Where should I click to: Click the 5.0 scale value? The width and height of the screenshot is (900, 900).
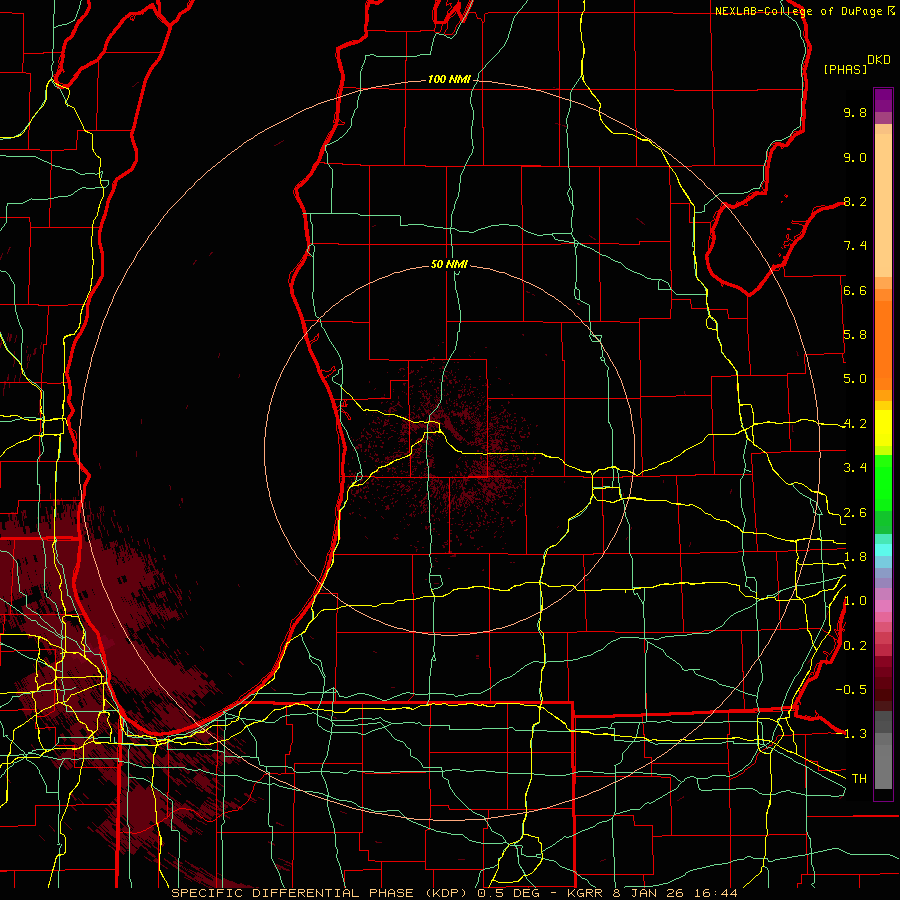coord(855,379)
